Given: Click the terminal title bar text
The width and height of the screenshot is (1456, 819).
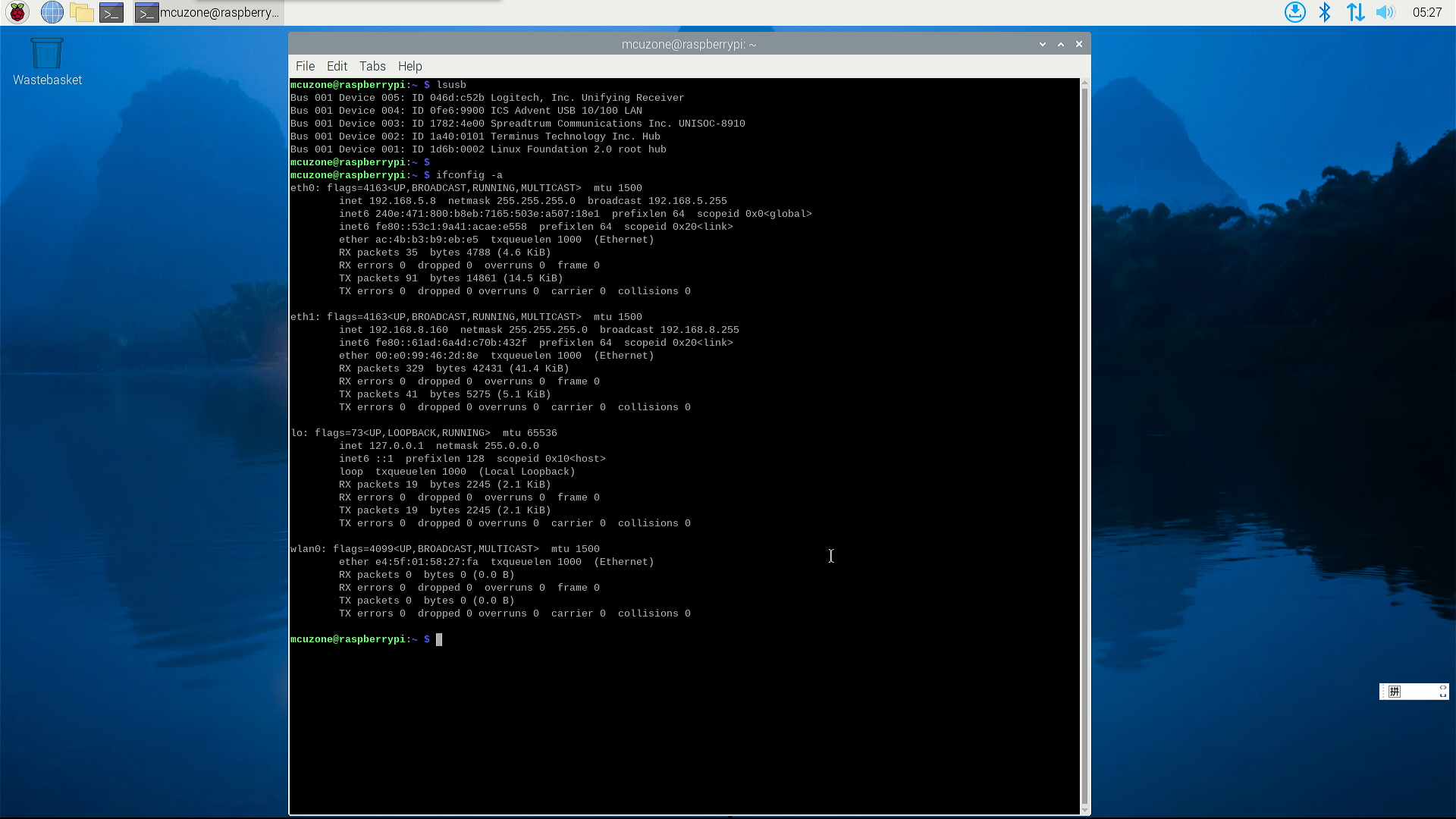Looking at the screenshot, I should tap(689, 44).
